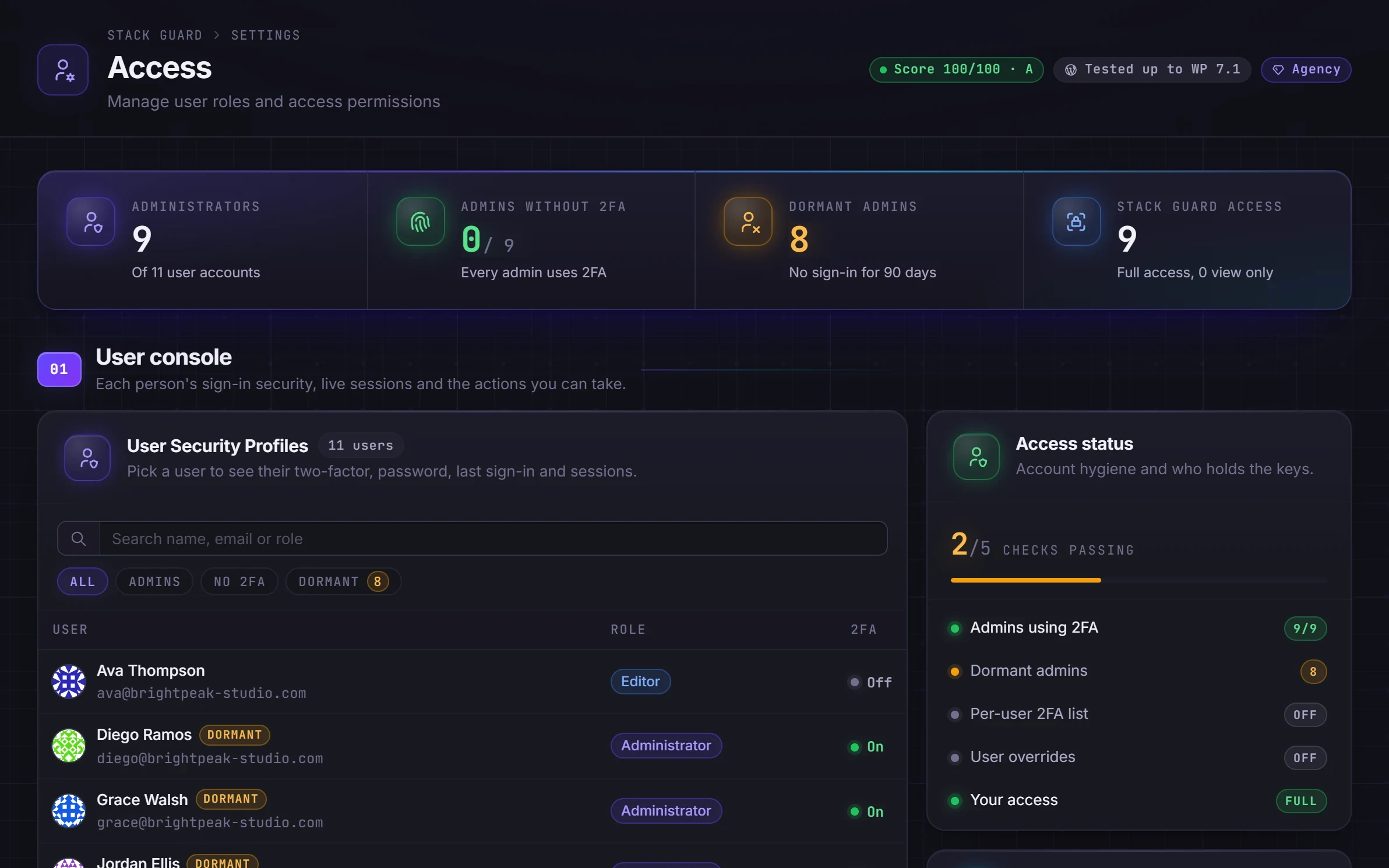Click the Access status panel icon
This screenshot has height=868, width=1389.
point(976,457)
